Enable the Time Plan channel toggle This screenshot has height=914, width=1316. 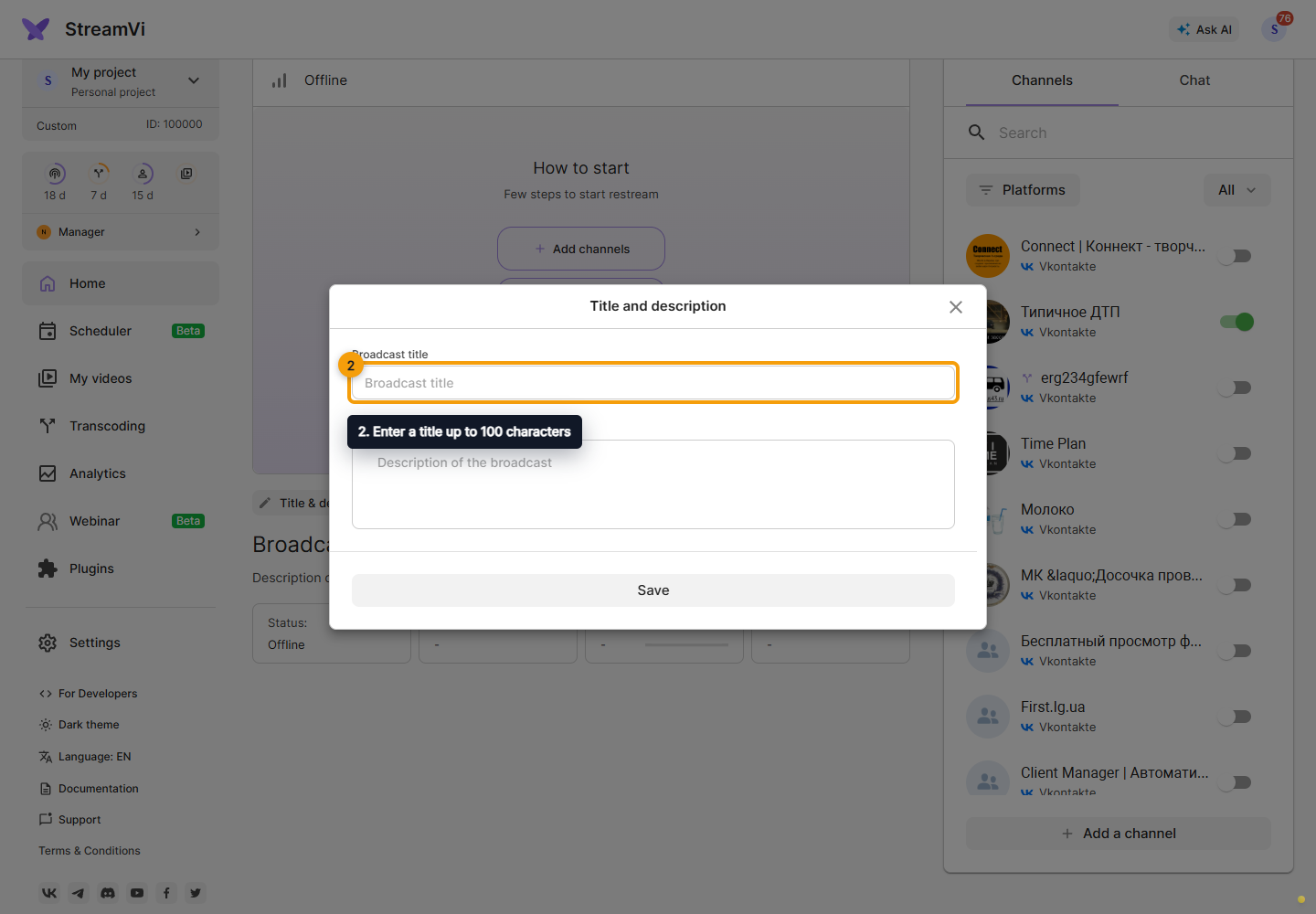(x=1236, y=453)
